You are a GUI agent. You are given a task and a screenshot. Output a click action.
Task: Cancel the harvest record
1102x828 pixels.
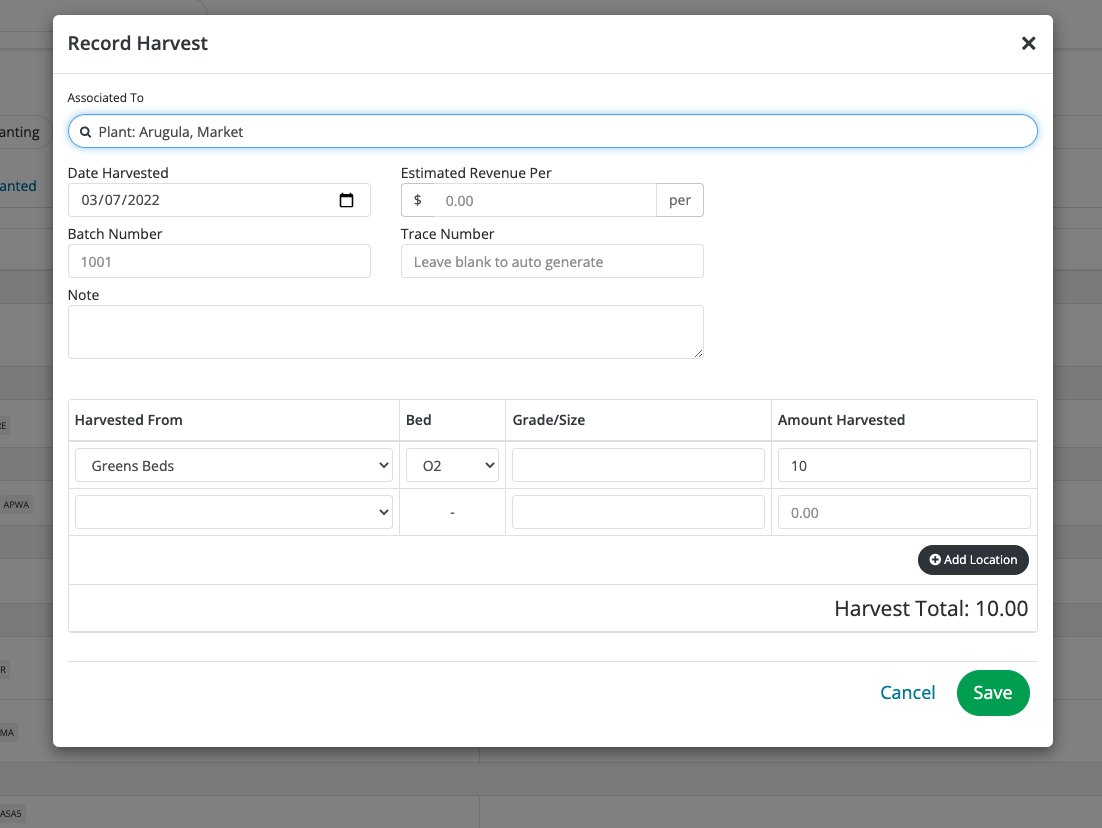point(907,693)
